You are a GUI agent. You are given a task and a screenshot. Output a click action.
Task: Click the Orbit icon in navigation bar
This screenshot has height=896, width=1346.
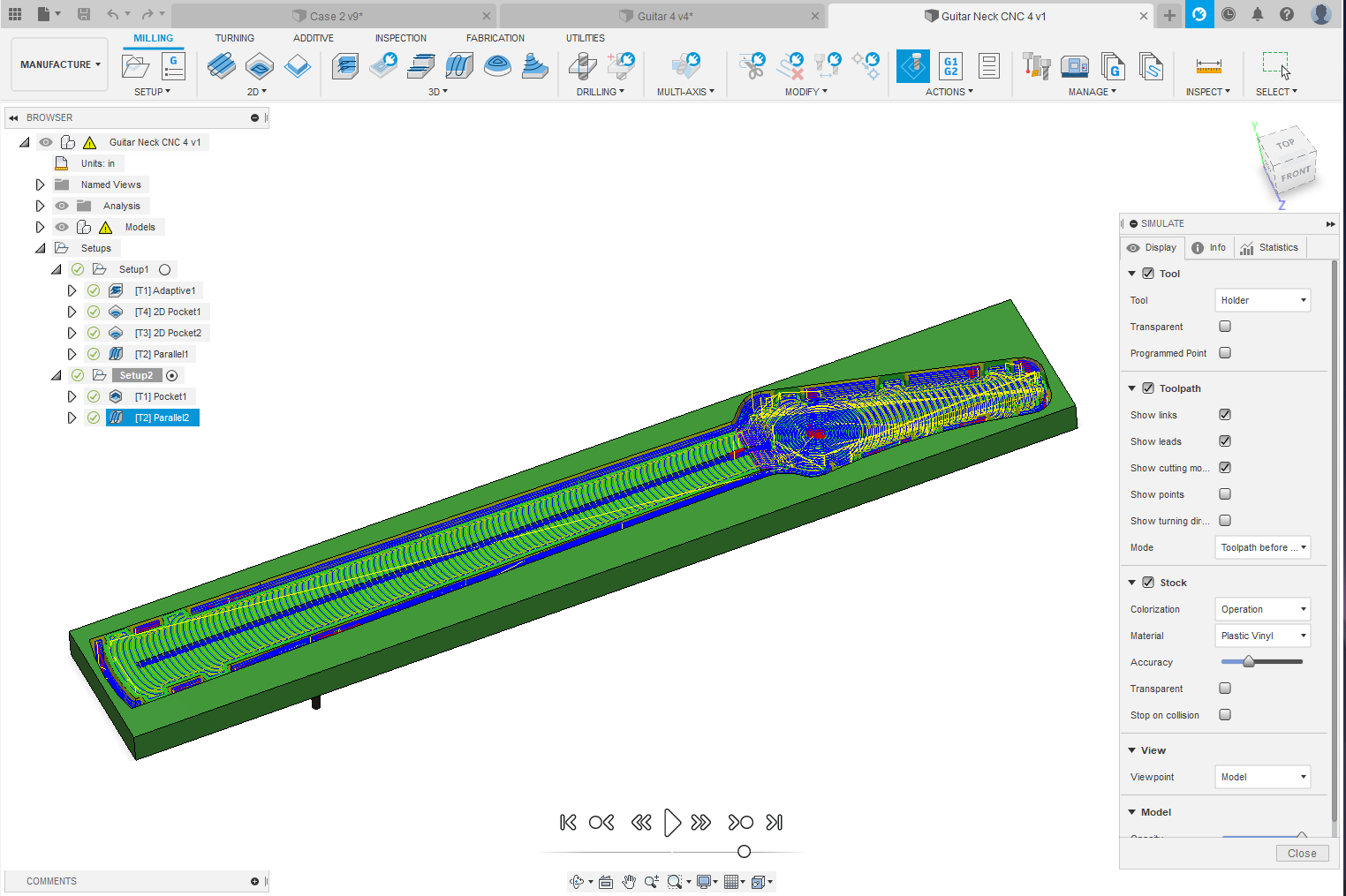(x=577, y=881)
